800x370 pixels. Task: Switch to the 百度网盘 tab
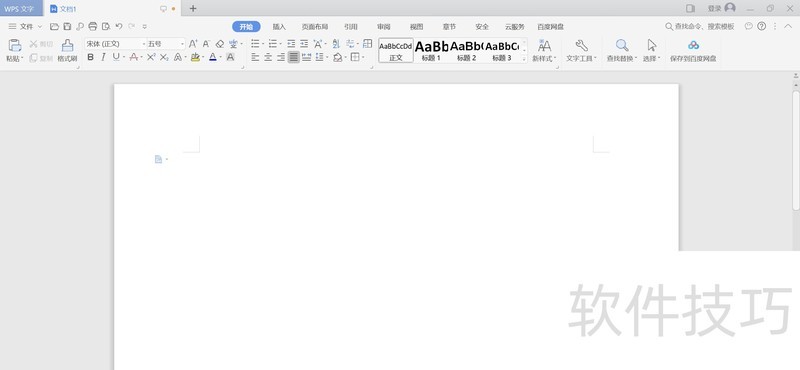coord(551,27)
